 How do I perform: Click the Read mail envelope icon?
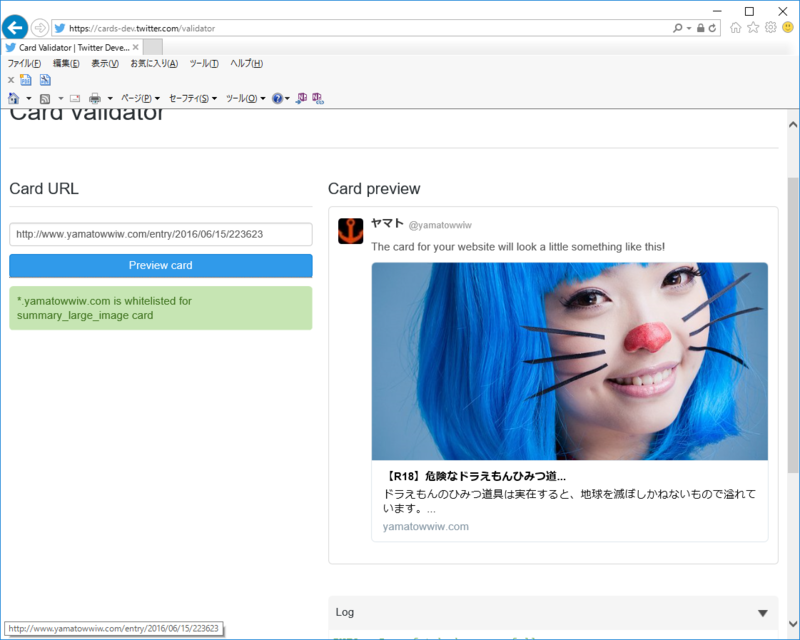(75, 99)
